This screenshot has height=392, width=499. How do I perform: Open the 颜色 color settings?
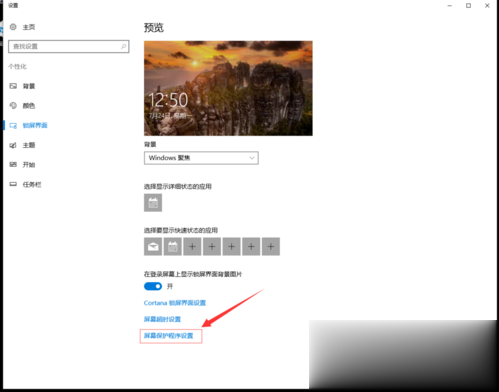click(x=22, y=106)
